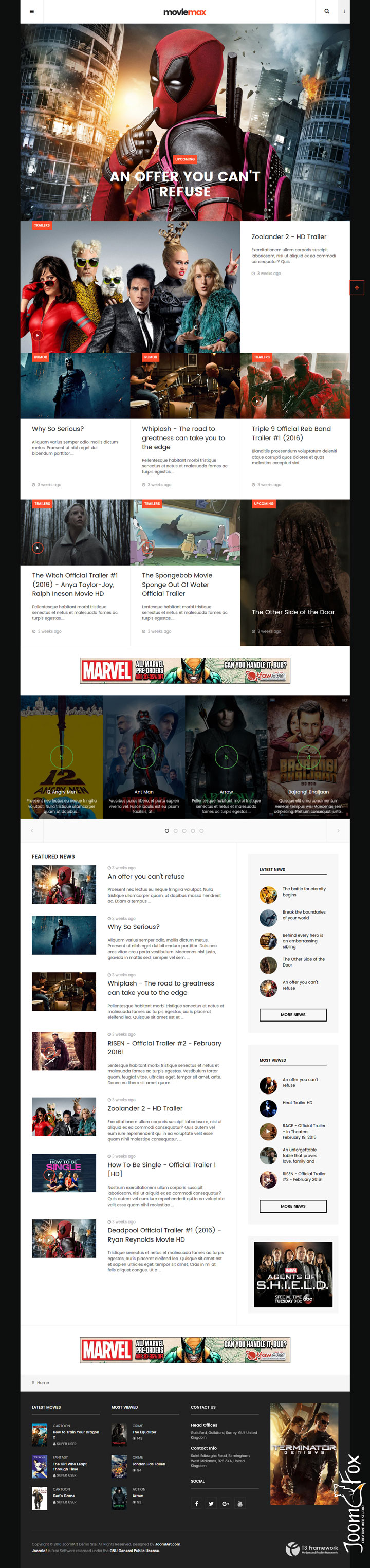Screen dimensions: 370x1568
Task: Open the Deadpool Official Trailer #1 article
Action: [164, 1234]
